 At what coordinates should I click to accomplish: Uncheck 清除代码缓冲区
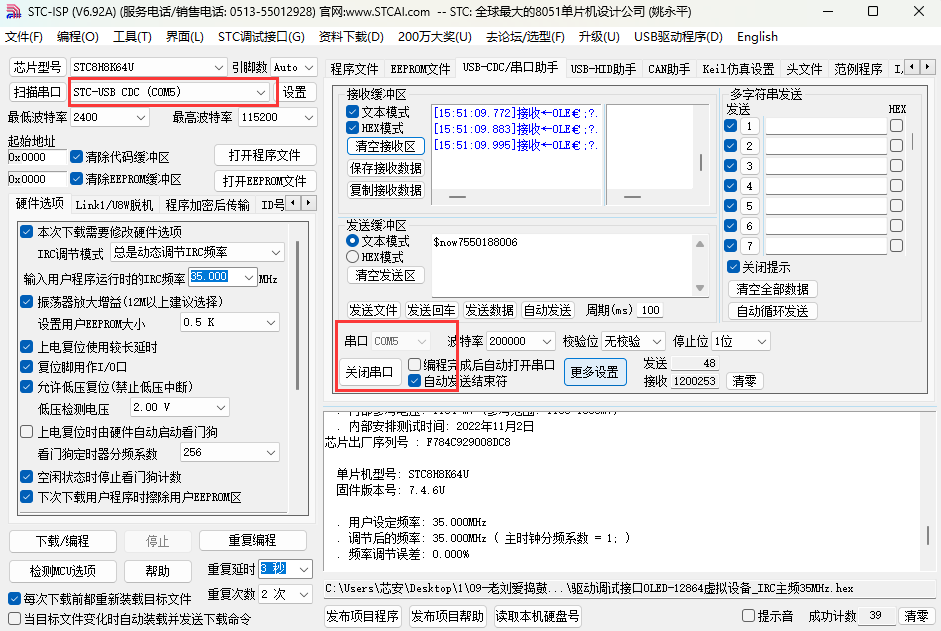tap(76, 157)
